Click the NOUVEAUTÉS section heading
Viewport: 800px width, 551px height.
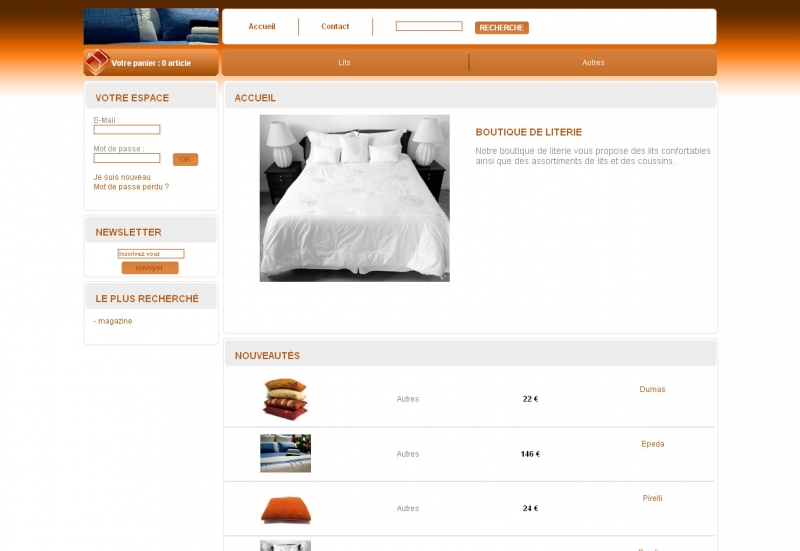[x=267, y=356]
